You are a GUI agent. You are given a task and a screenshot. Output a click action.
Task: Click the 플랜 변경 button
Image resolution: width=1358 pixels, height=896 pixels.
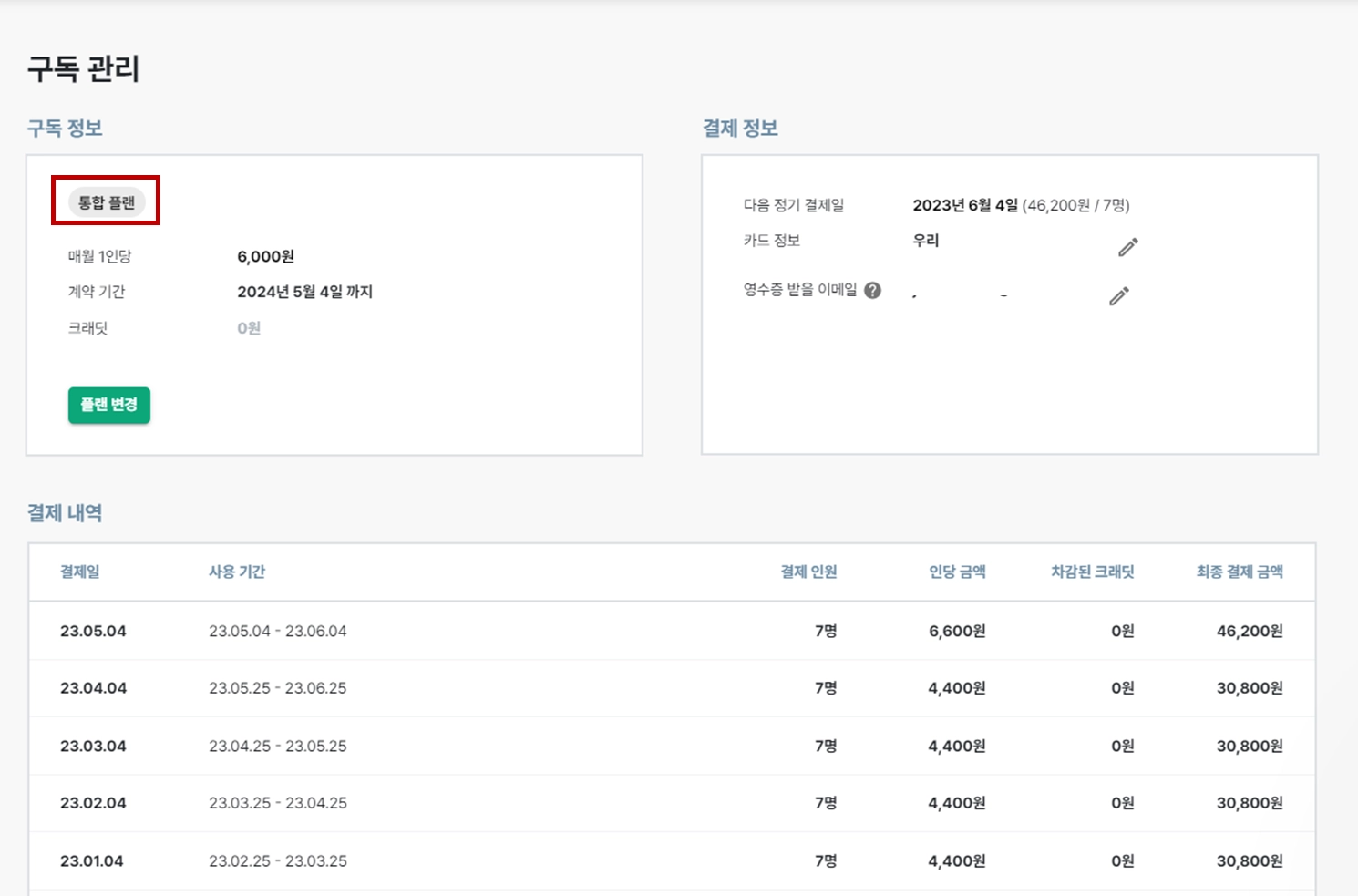tap(109, 405)
